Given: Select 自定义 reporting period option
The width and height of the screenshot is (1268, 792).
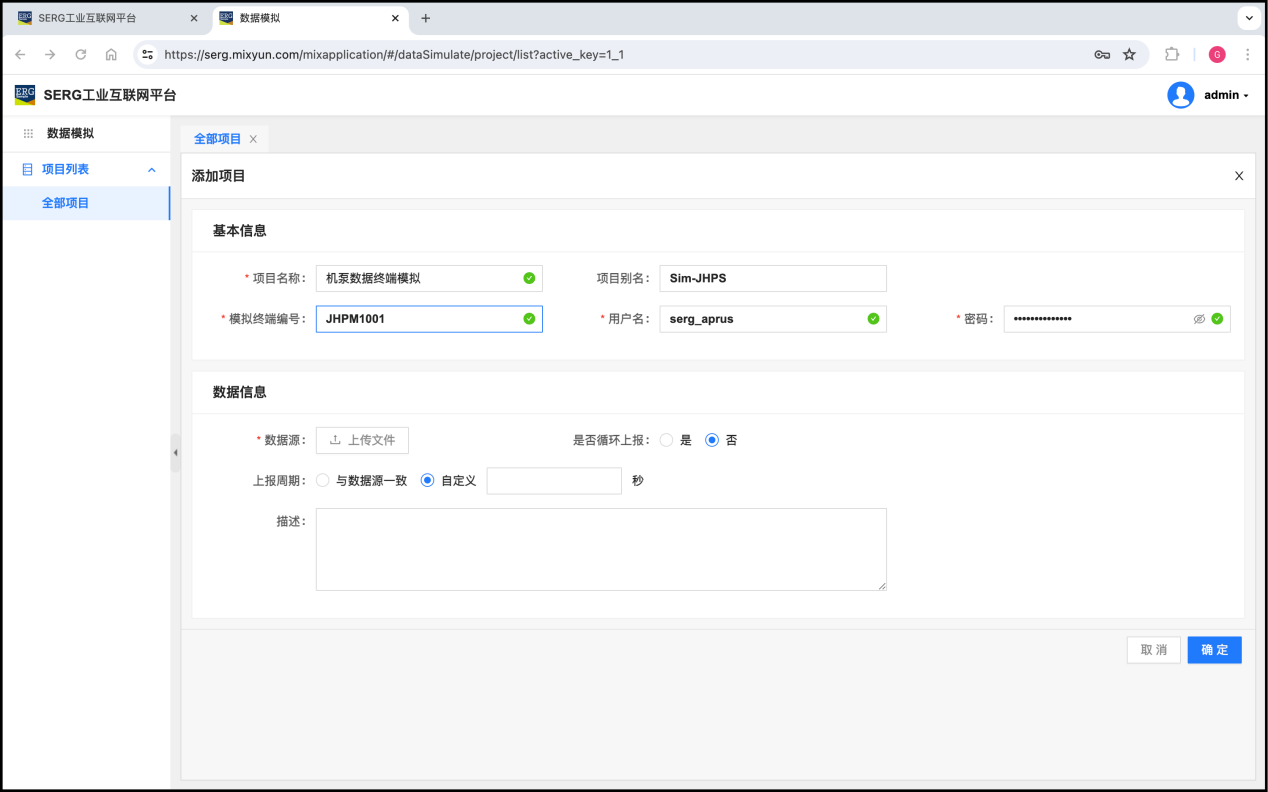Looking at the screenshot, I should coord(428,480).
